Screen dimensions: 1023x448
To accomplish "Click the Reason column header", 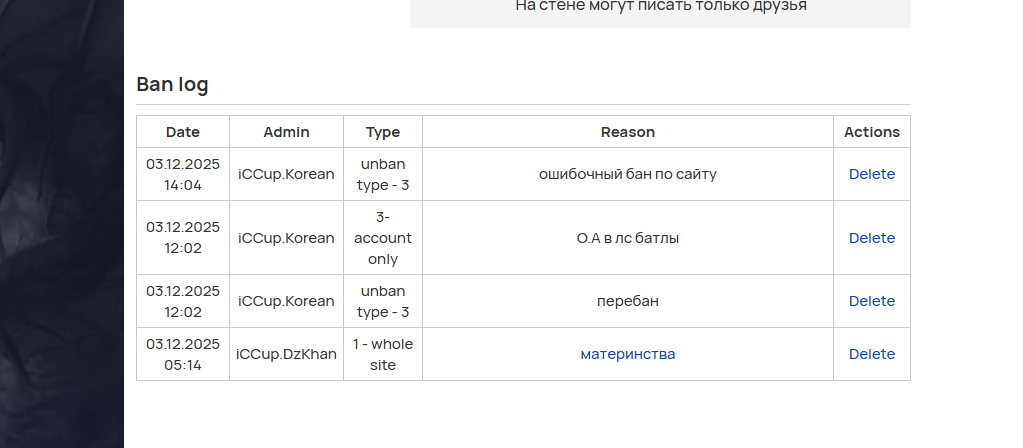I will (x=628, y=132).
